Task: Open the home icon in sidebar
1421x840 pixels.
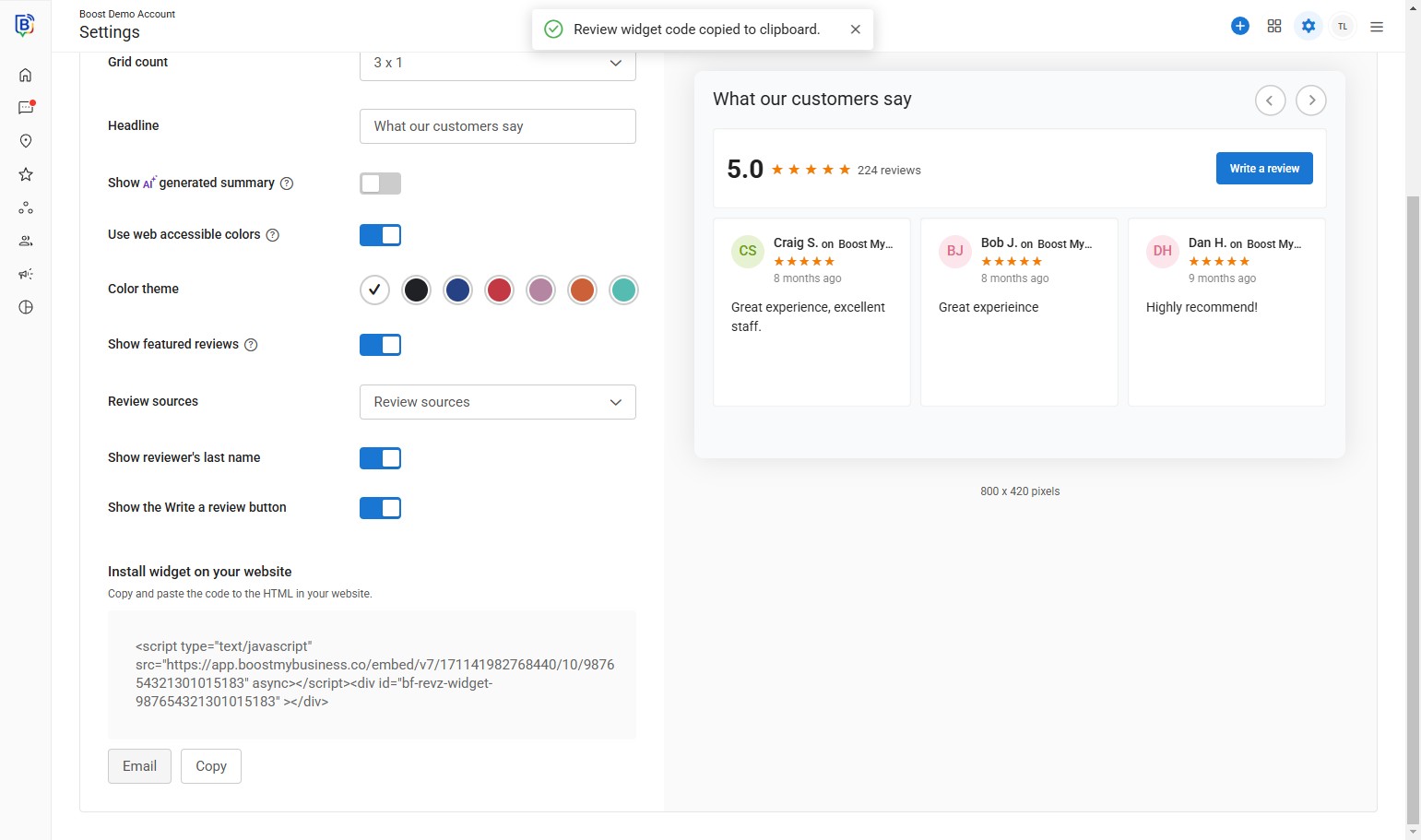Action: (26, 75)
